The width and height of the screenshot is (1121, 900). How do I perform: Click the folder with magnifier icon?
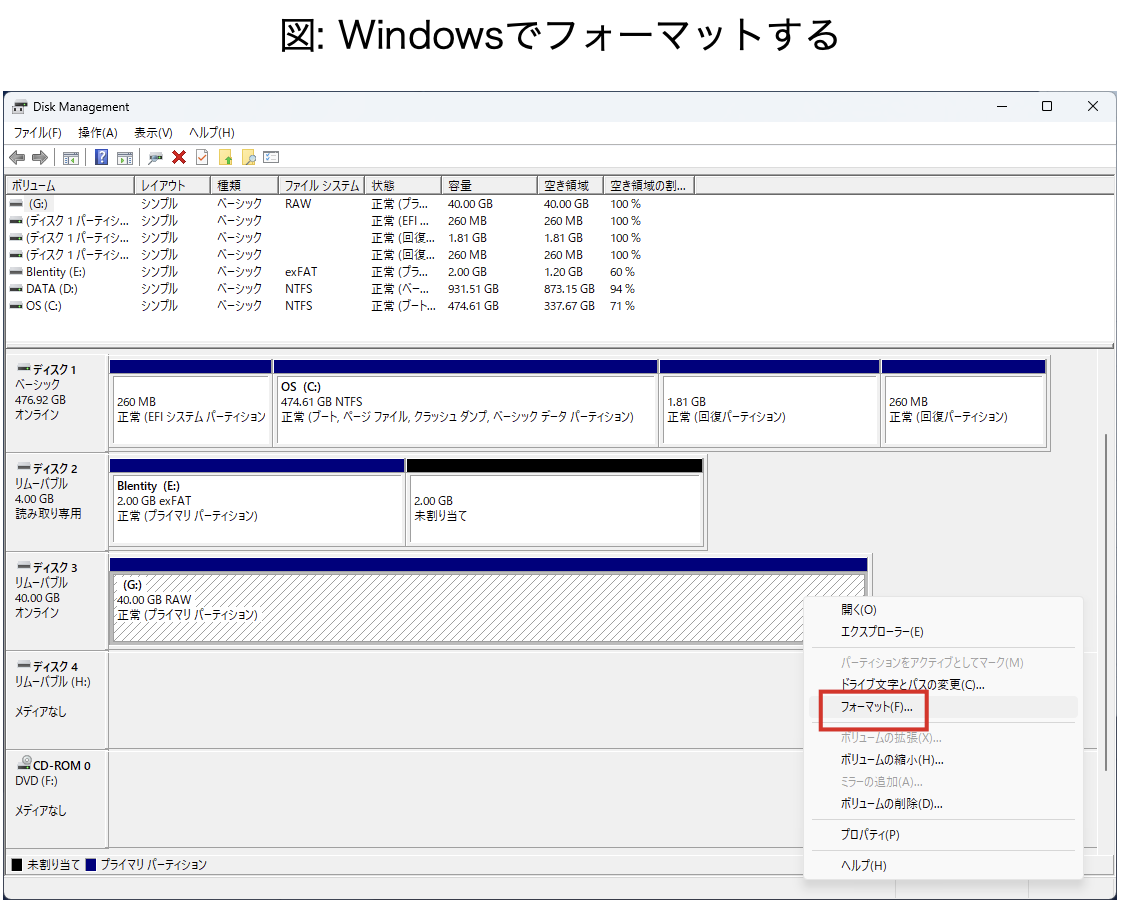pyautogui.click(x=248, y=157)
